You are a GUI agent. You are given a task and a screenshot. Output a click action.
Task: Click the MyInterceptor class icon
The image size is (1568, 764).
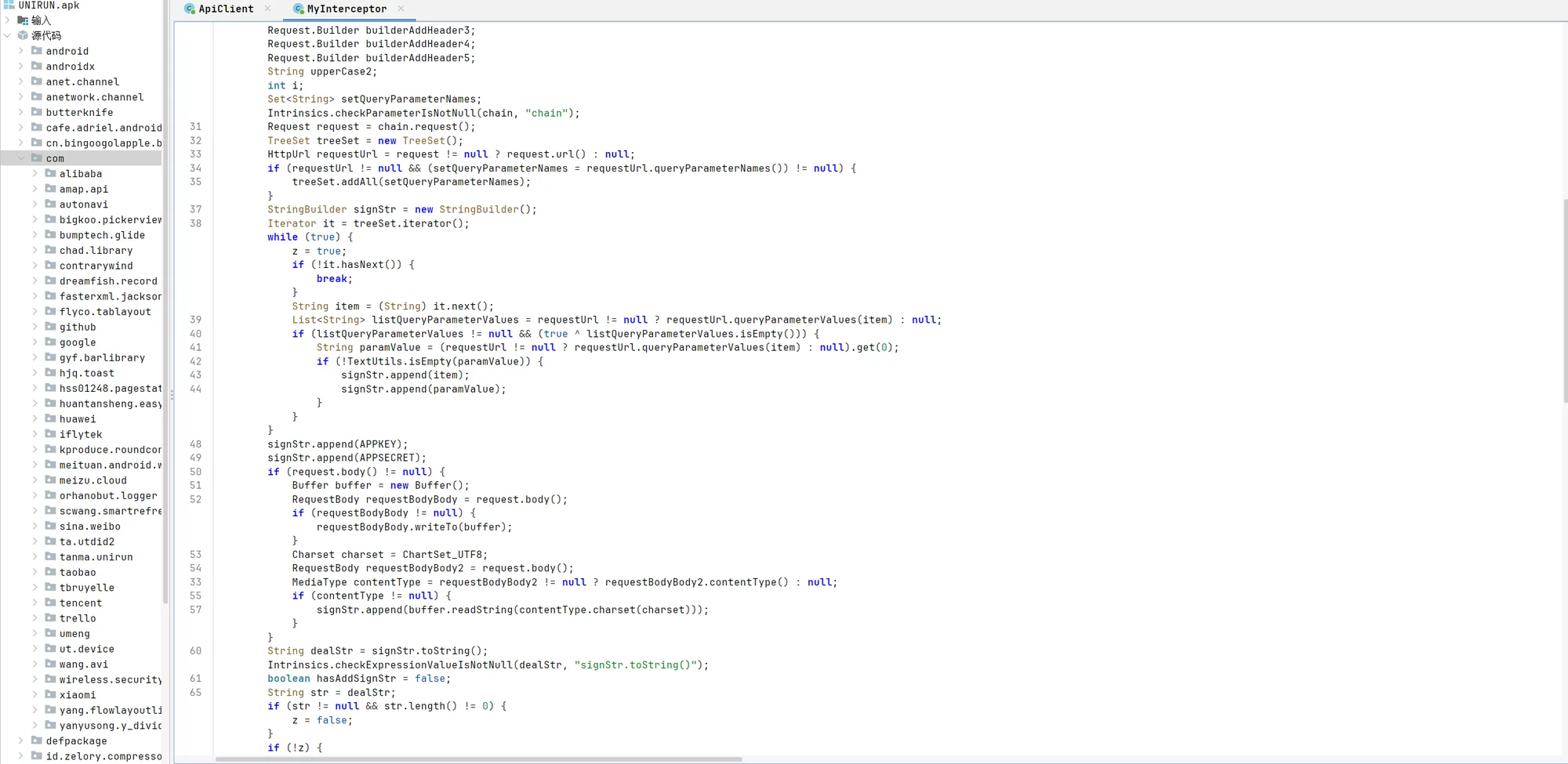(x=299, y=9)
